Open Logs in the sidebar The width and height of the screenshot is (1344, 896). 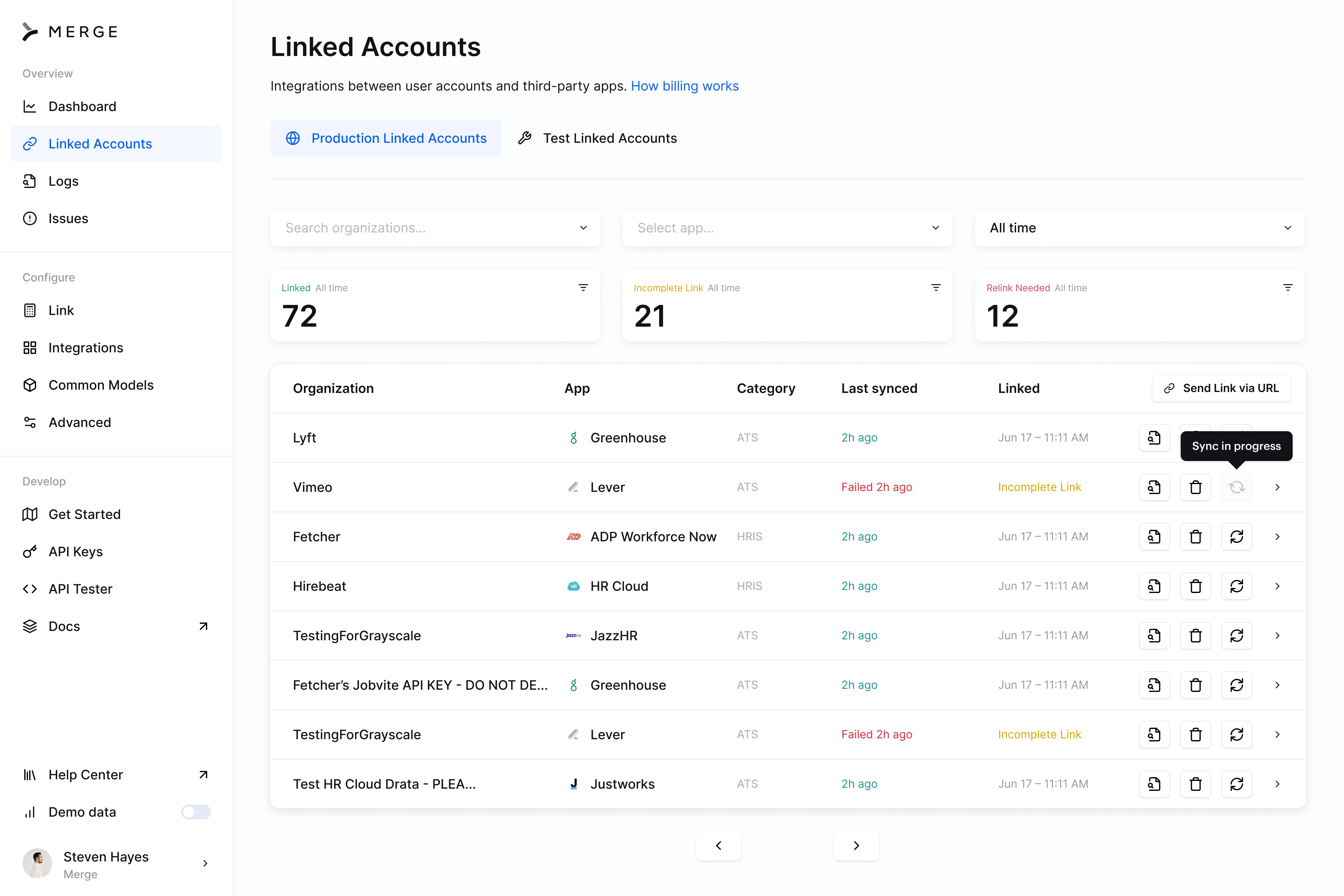[x=117, y=181]
